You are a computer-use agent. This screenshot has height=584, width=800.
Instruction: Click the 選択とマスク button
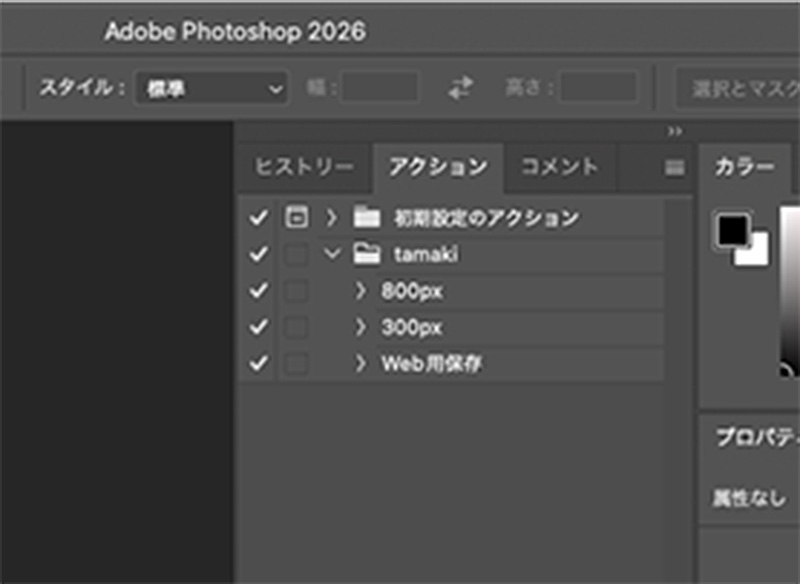click(x=740, y=88)
